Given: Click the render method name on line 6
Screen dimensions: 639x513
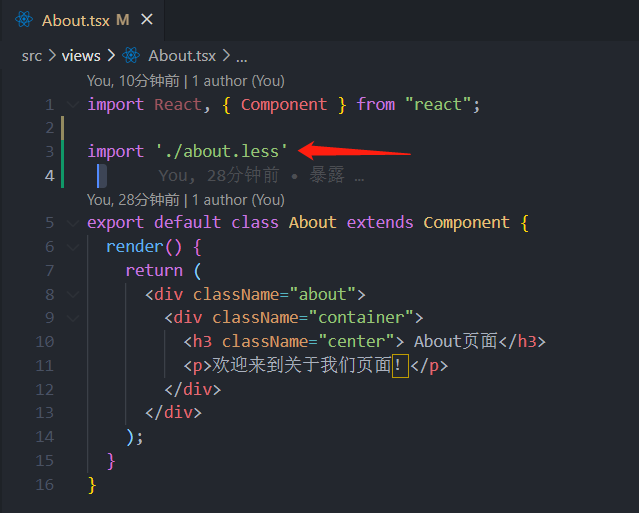Looking at the screenshot, I should (x=134, y=247).
